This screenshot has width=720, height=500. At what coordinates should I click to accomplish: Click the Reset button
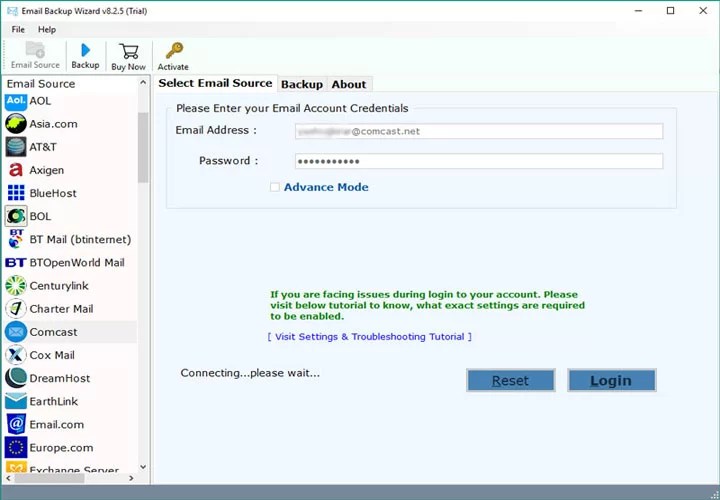point(510,380)
